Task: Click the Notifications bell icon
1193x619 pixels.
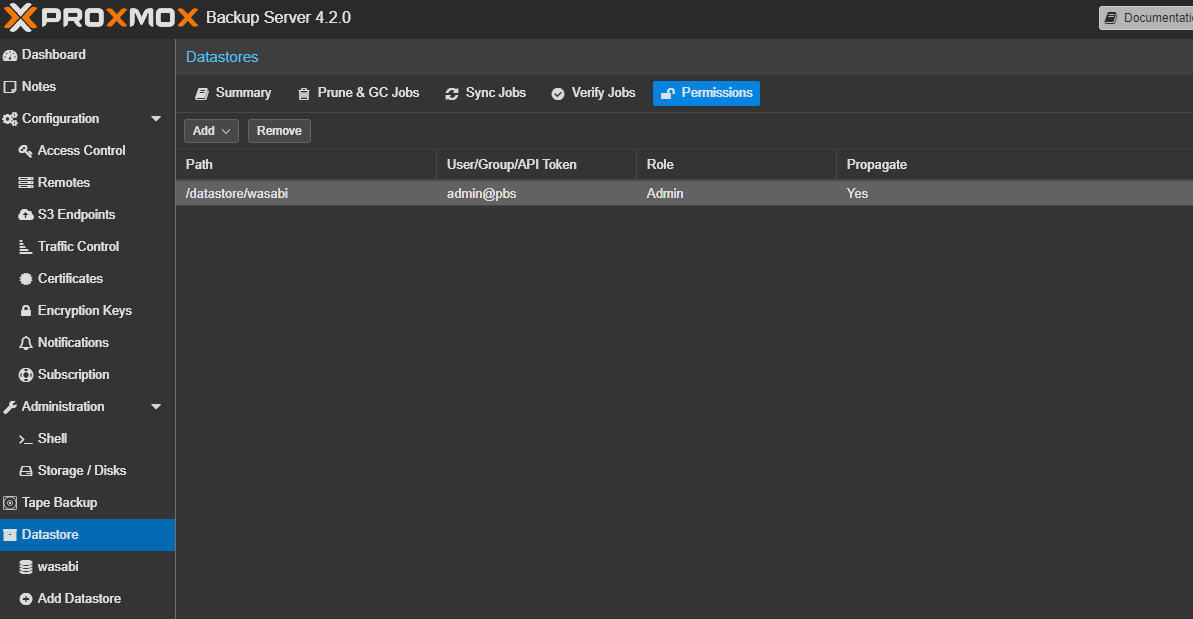Action: (26, 343)
